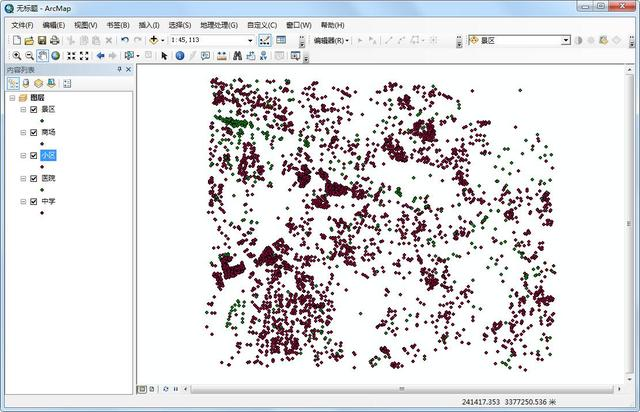Collapse the 图层 data frame node
Image resolution: width=640 pixels, height=412 pixels.
tap(12, 98)
